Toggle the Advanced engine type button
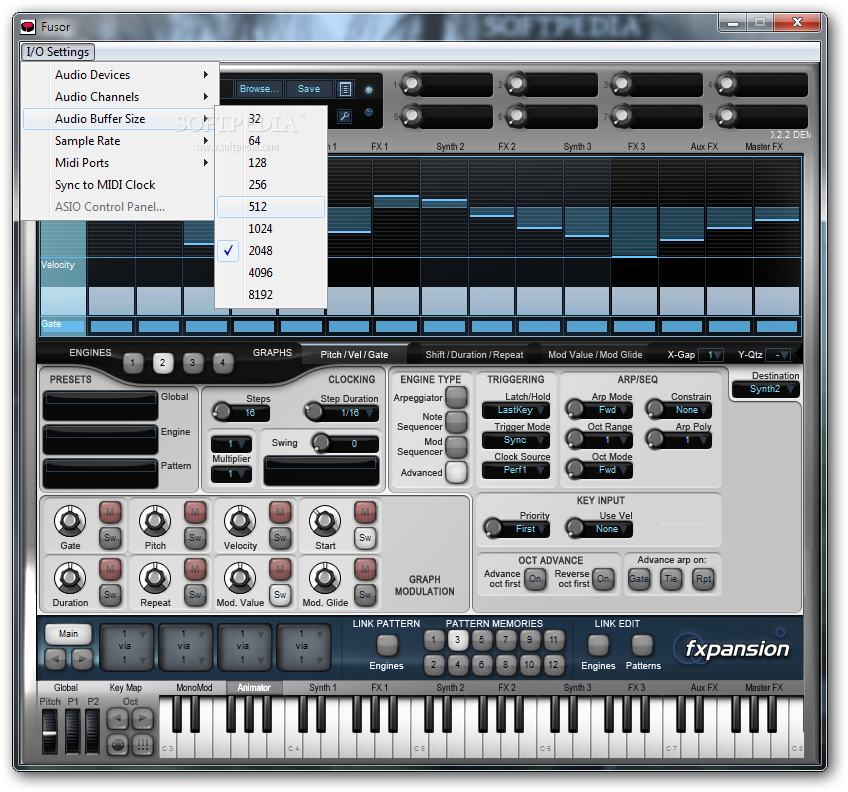 point(456,472)
